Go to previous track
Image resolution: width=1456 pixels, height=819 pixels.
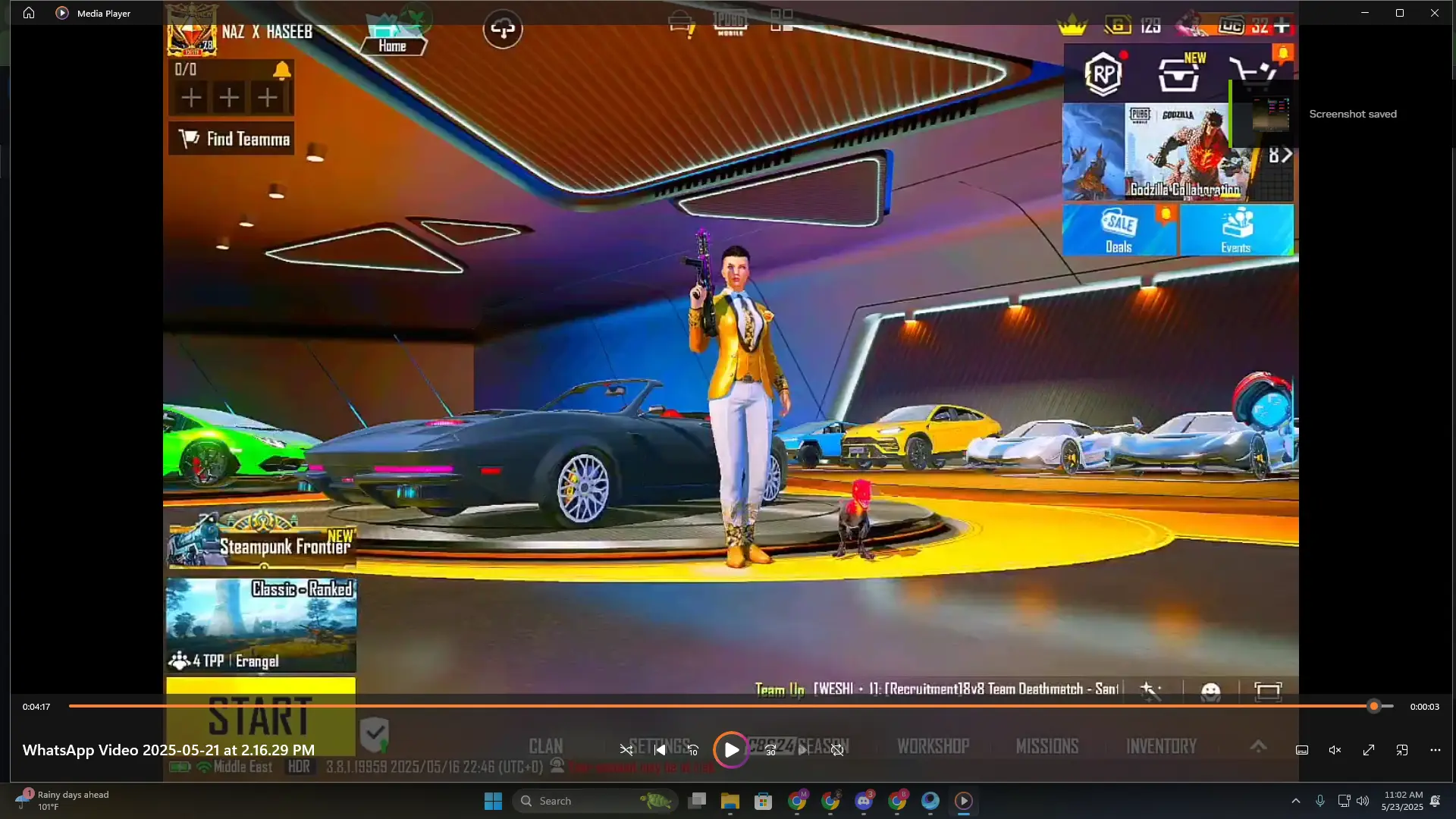point(660,750)
